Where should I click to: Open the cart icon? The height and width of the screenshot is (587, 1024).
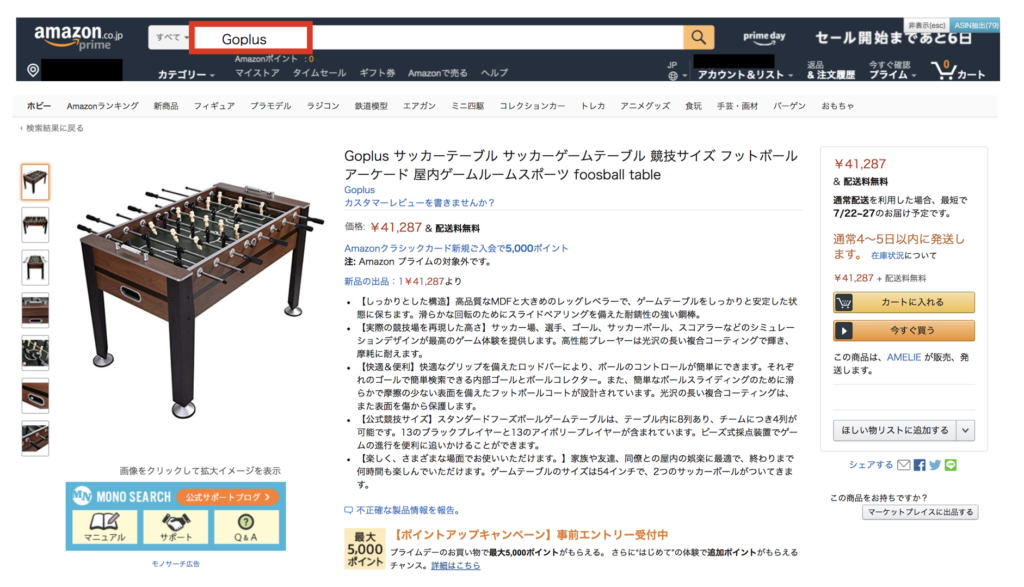[x=958, y=69]
